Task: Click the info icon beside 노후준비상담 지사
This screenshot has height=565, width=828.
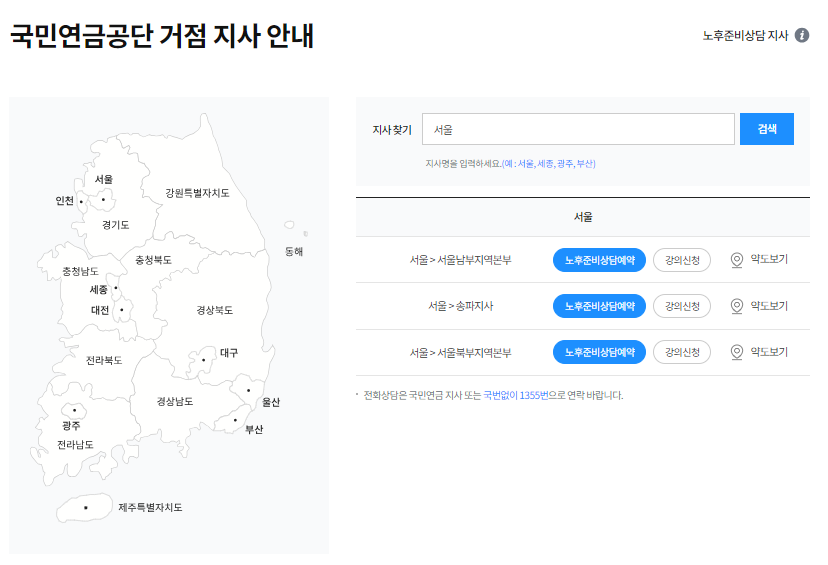Action: tap(802, 35)
